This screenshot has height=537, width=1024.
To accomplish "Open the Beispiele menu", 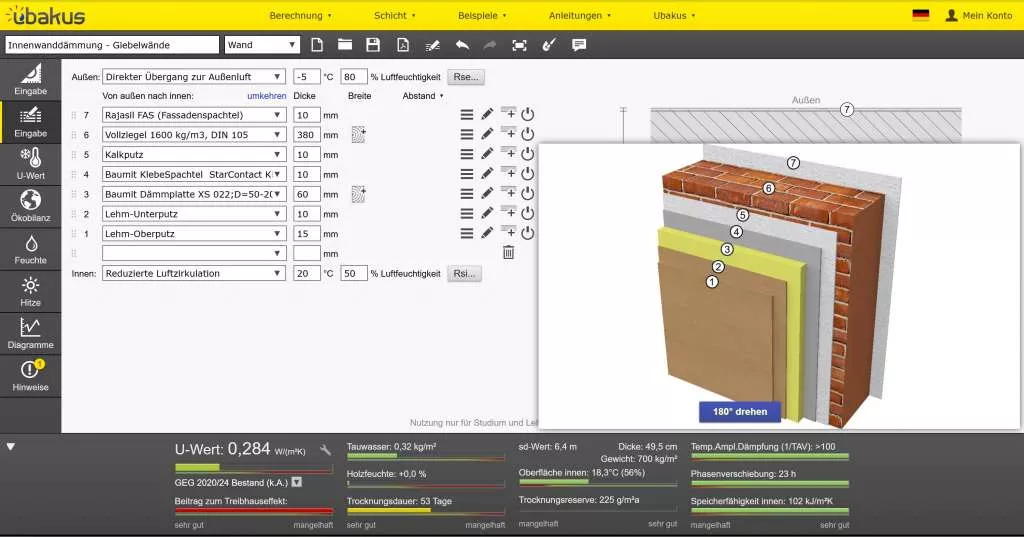I will pos(482,16).
